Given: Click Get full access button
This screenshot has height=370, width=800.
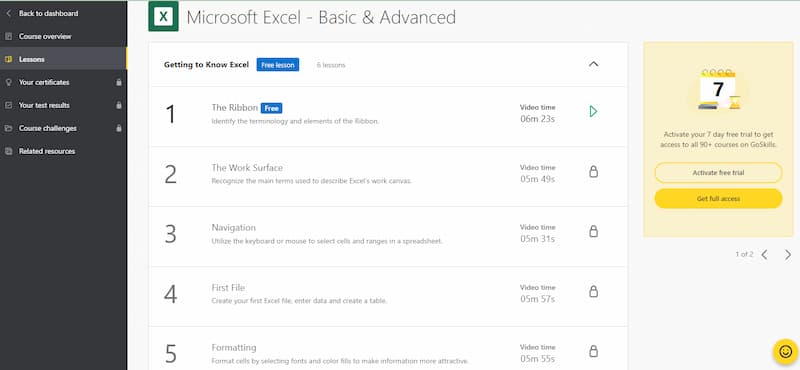Looking at the screenshot, I should coord(718,199).
